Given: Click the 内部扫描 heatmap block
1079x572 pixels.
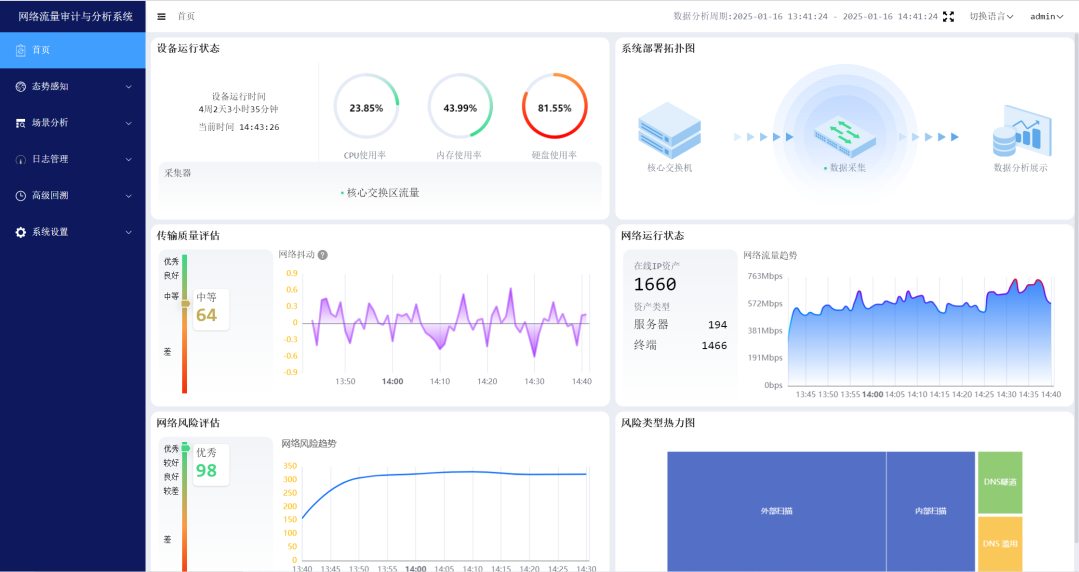Looking at the screenshot, I should (x=931, y=511).
